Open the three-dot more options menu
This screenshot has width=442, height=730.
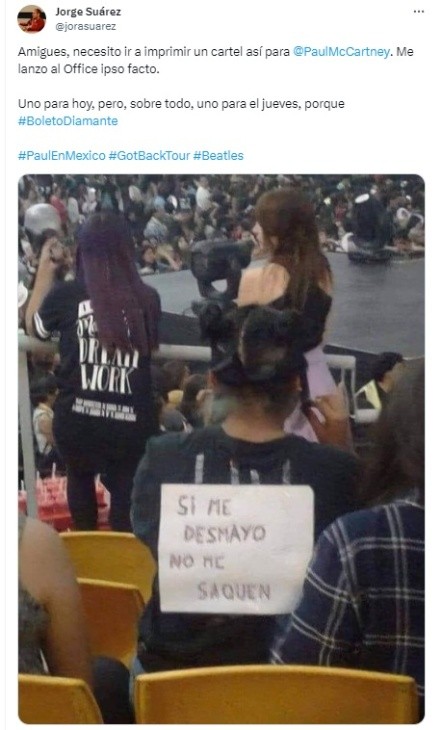(x=419, y=12)
